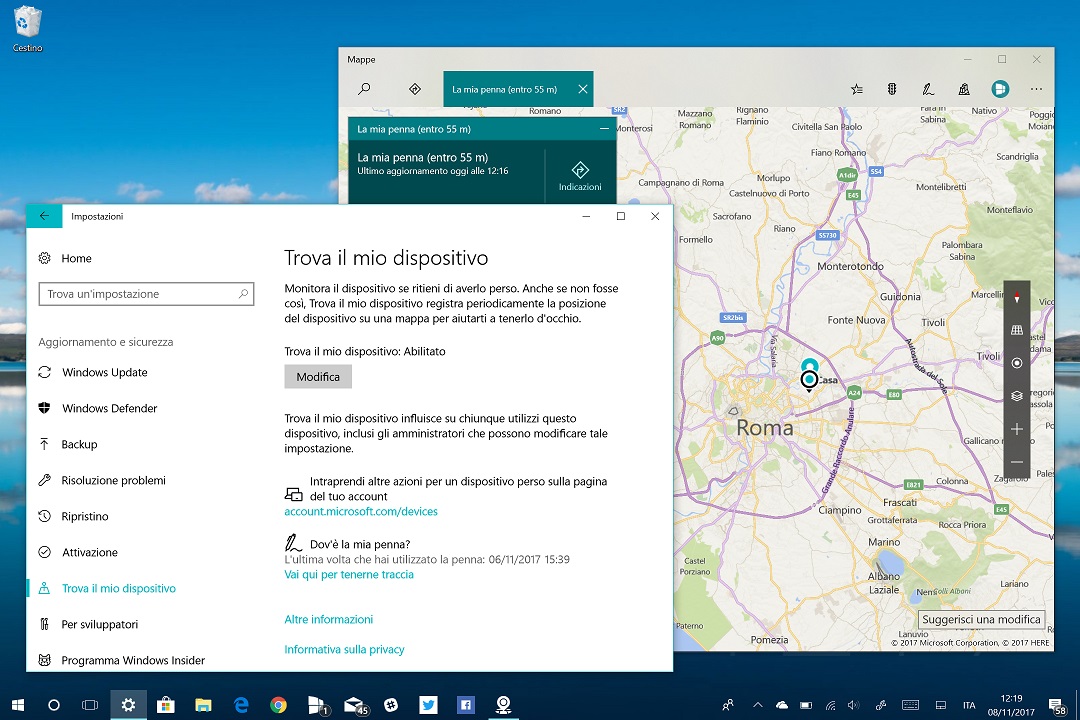The width and height of the screenshot is (1080, 720).
Task: Open the Mail app with 45 badge
Action: (355, 705)
